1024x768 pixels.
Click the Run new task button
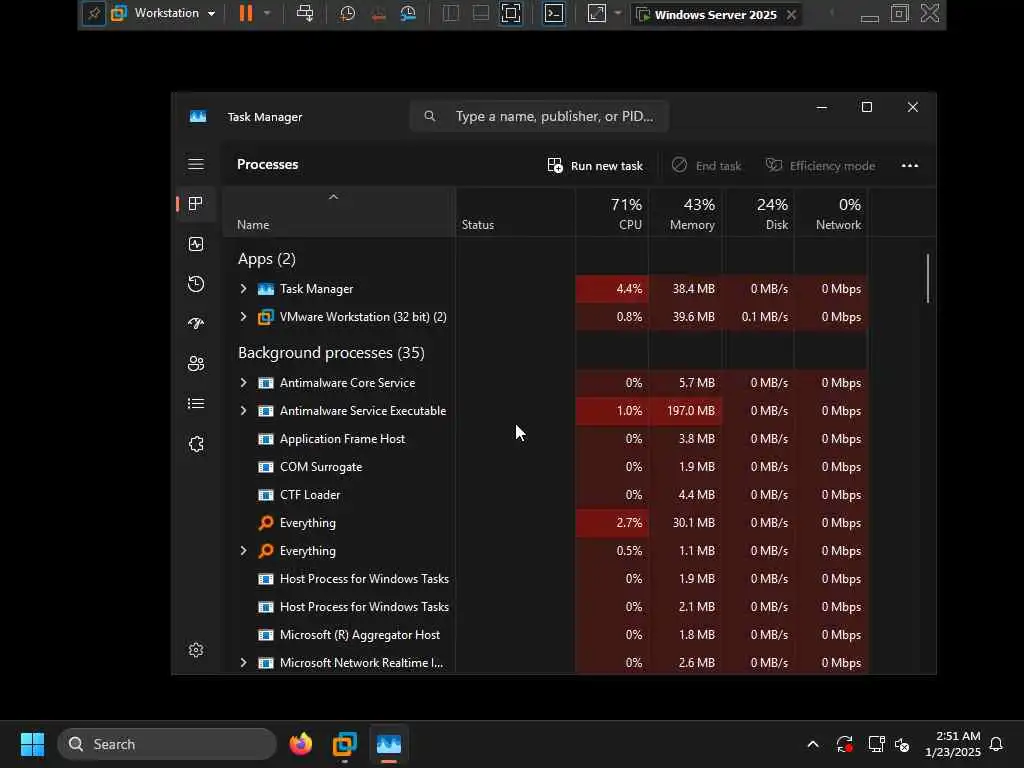click(x=595, y=166)
